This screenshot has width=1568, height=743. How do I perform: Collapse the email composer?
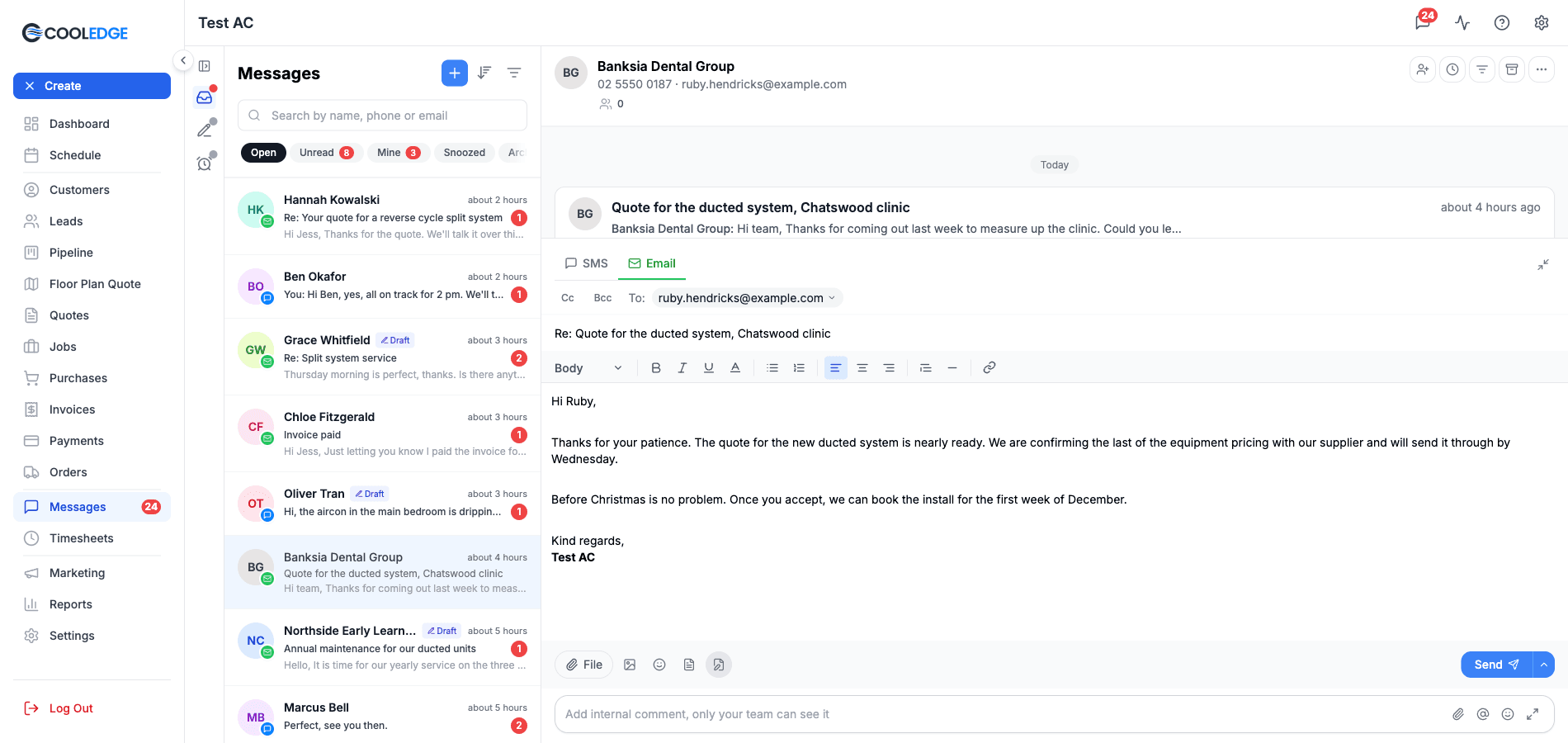[x=1543, y=265]
